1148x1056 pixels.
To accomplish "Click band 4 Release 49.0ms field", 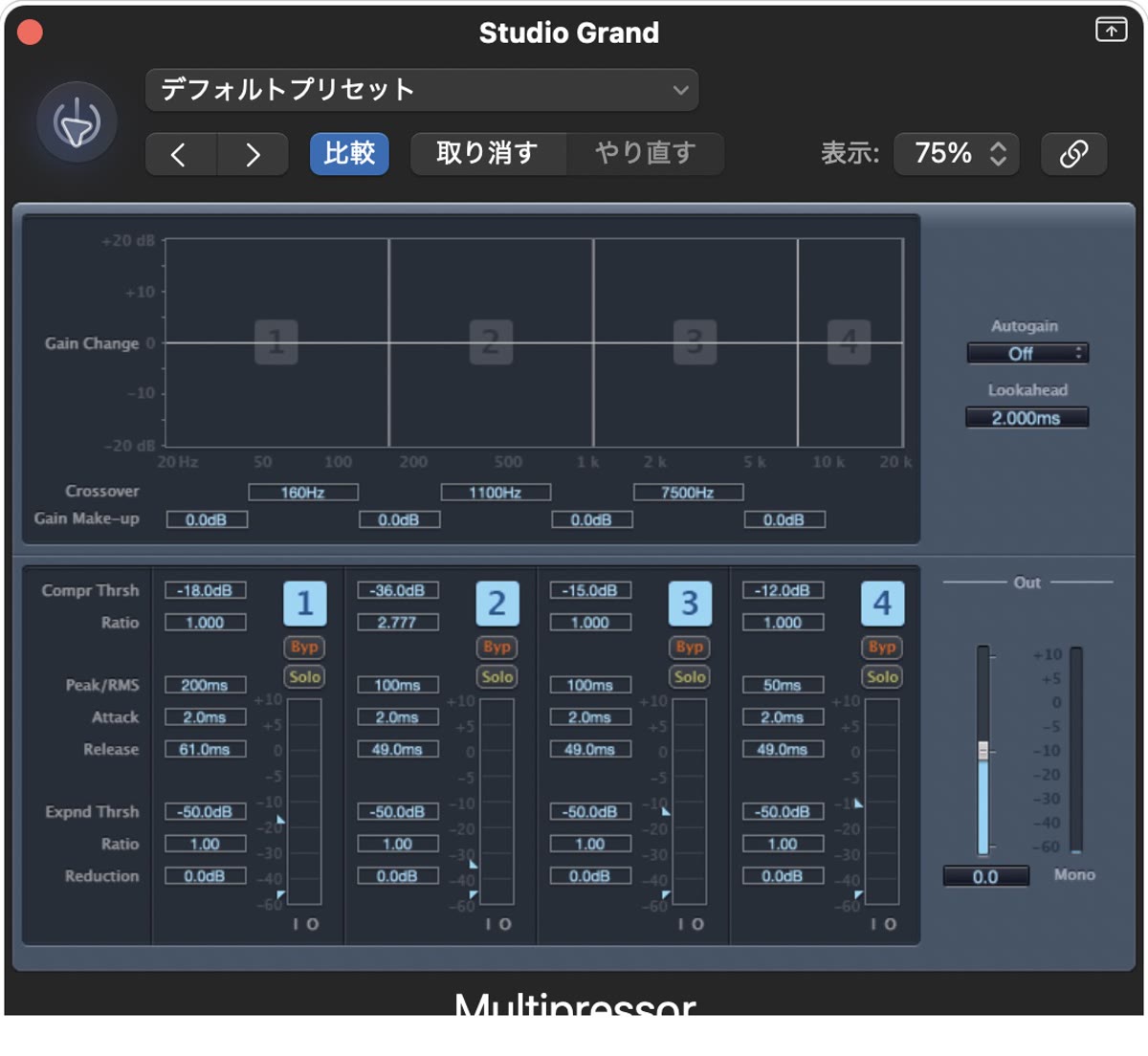I will (x=784, y=749).
